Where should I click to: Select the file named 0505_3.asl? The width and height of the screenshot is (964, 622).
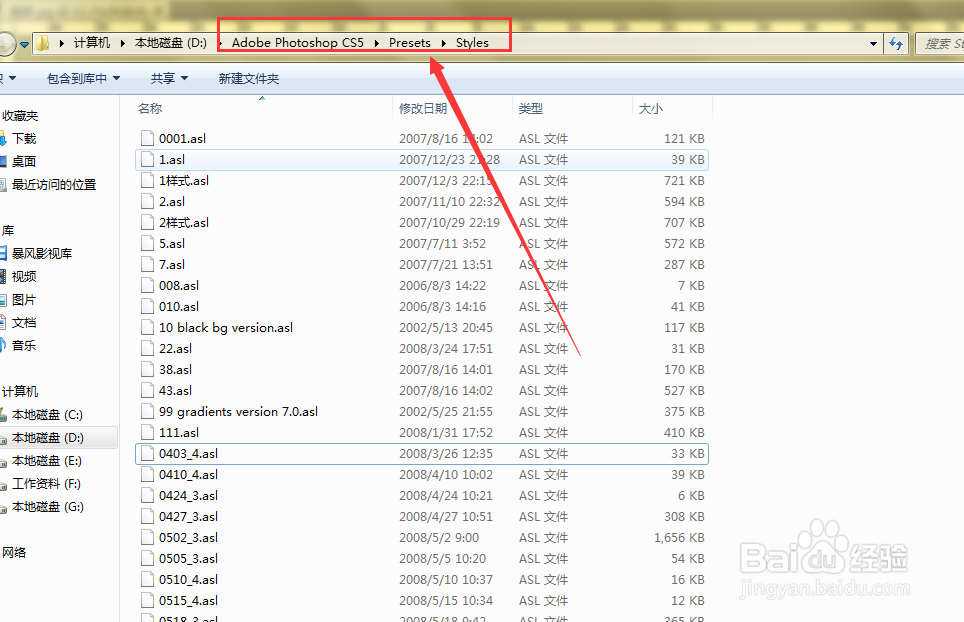coord(188,559)
